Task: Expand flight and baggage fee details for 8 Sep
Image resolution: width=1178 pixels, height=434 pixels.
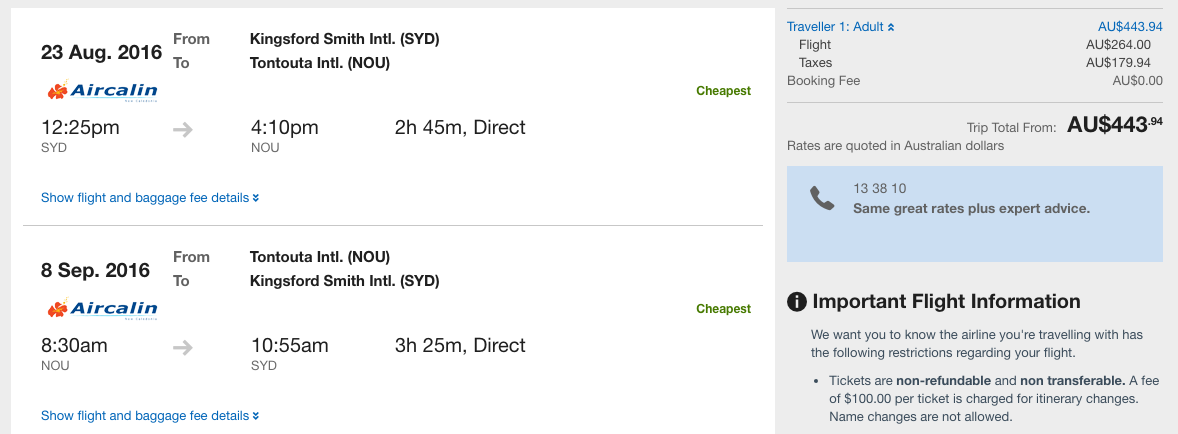Action: coord(150,416)
